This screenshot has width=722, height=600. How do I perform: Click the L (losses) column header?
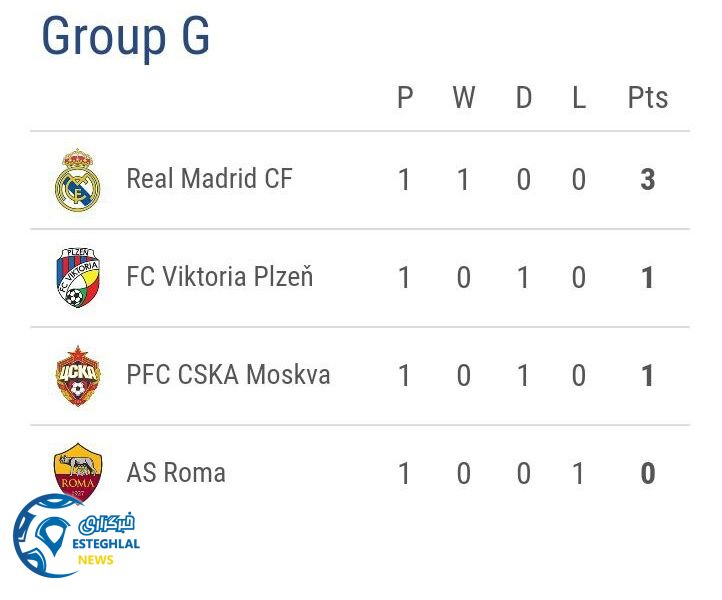point(578,98)
